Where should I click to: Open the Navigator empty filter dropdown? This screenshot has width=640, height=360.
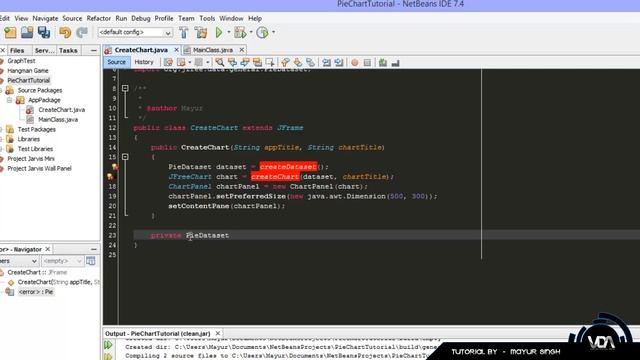tap(62, 261)
